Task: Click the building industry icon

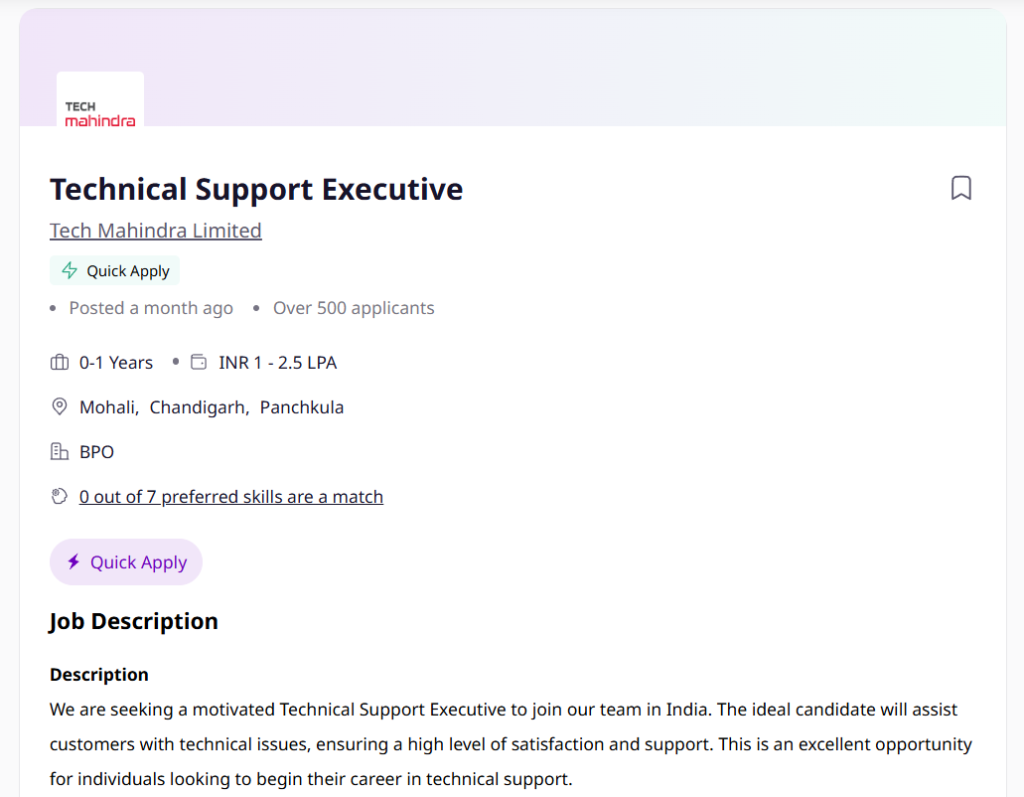Action: point(59,451)
